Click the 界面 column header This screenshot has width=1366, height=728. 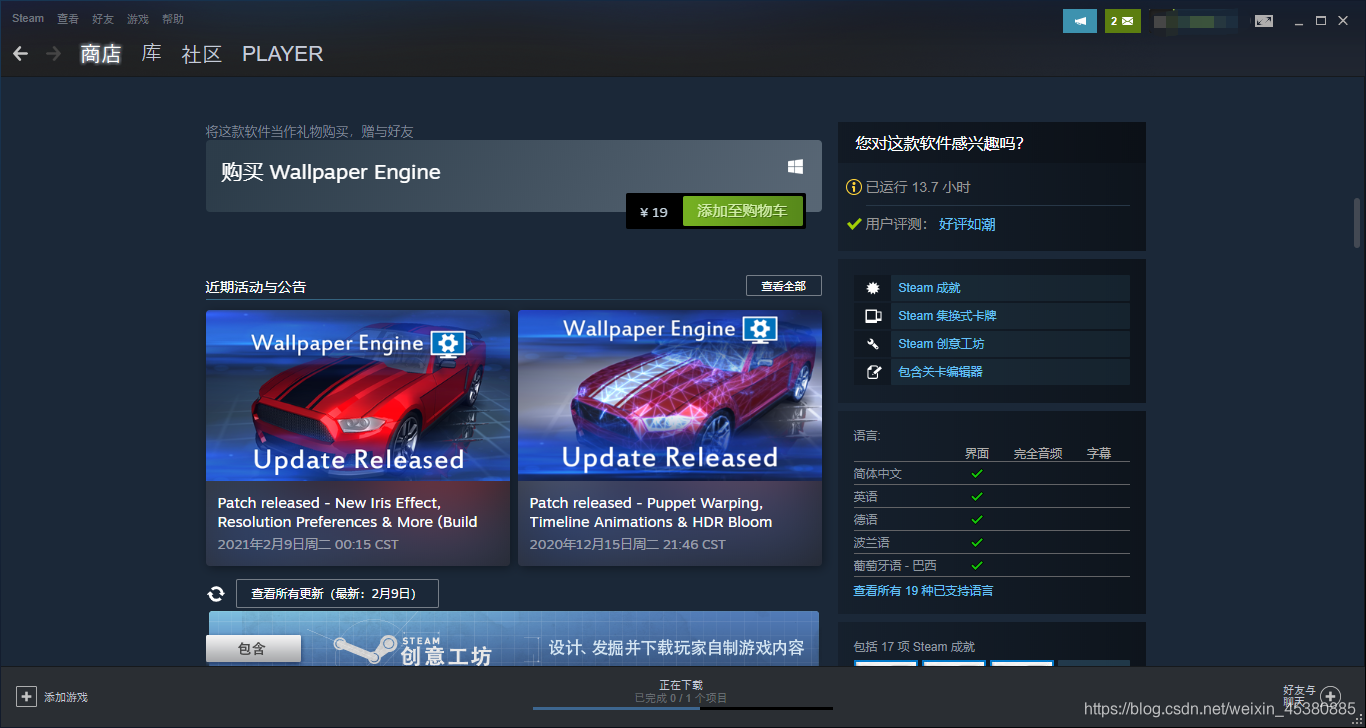[977, 454]
